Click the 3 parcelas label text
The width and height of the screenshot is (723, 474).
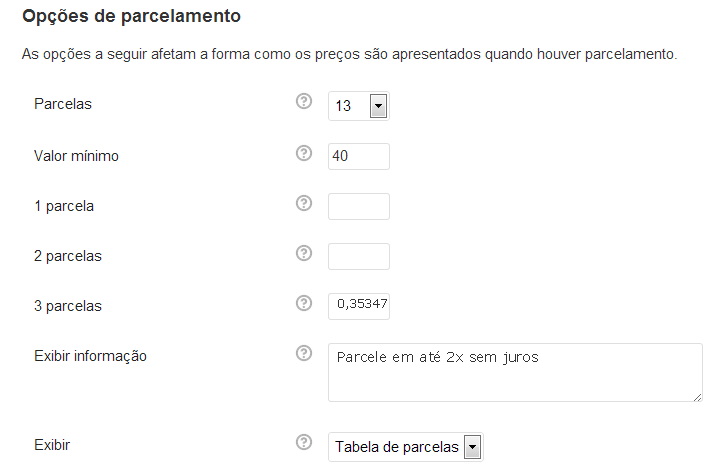68,305
